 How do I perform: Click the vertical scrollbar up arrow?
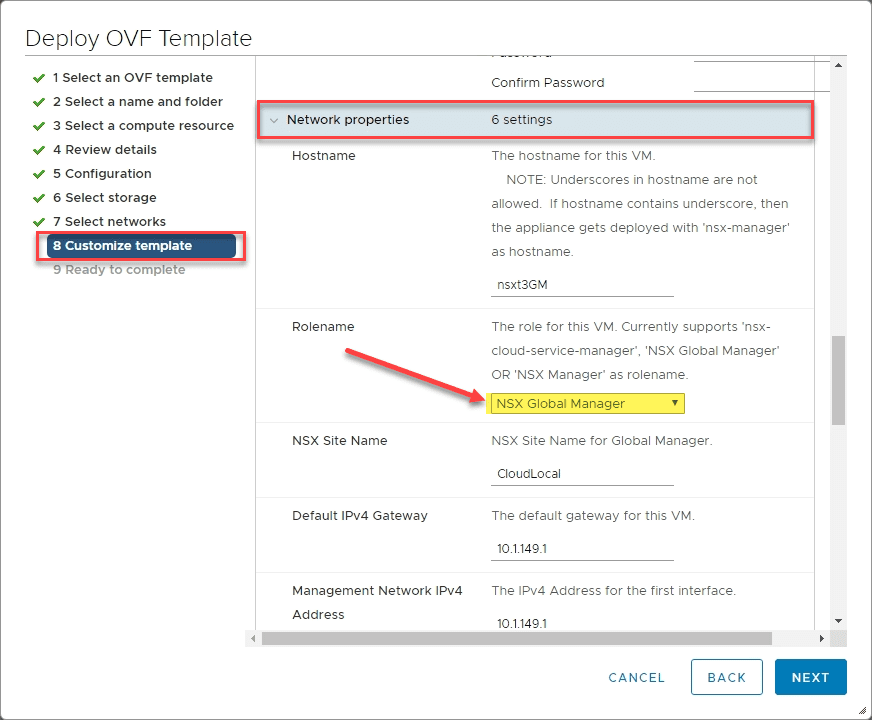coord(839,65)
